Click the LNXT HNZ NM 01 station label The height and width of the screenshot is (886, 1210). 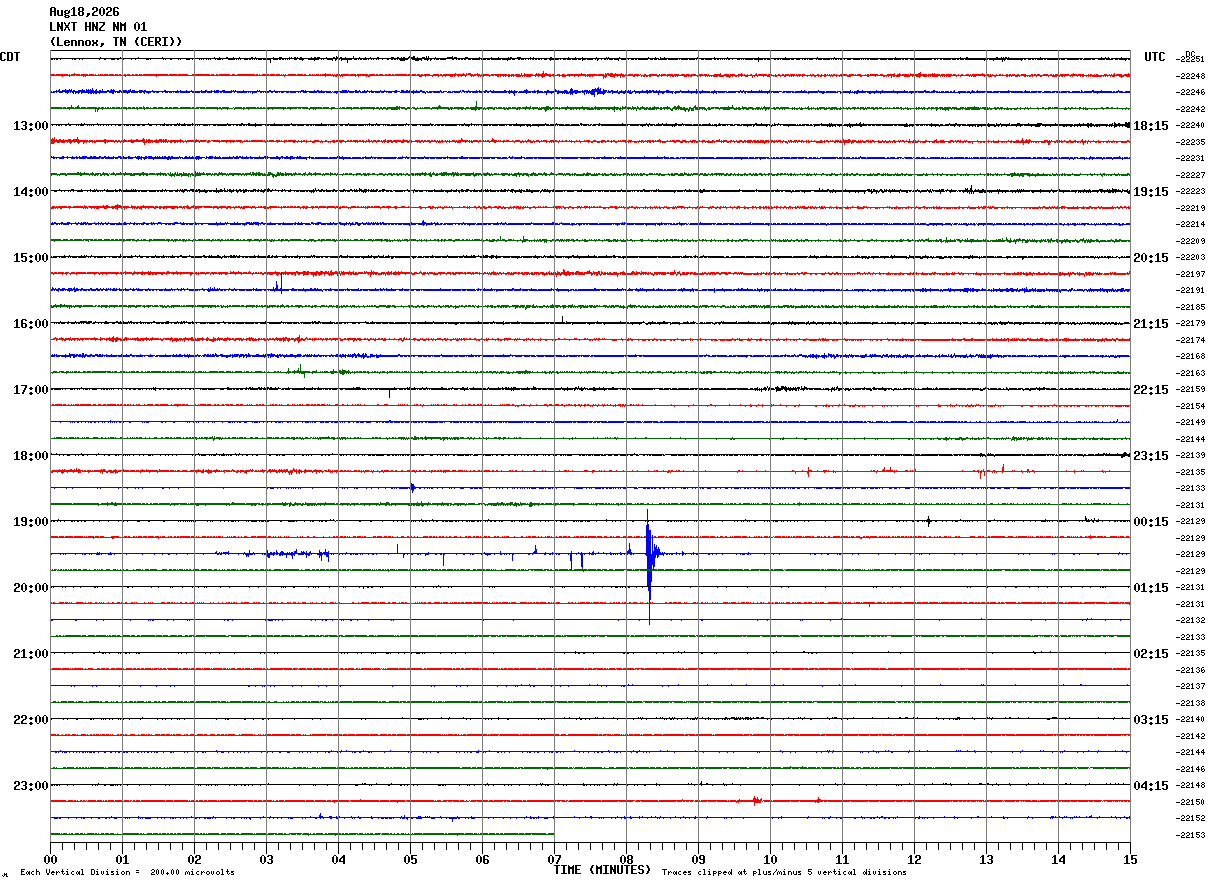98,27
